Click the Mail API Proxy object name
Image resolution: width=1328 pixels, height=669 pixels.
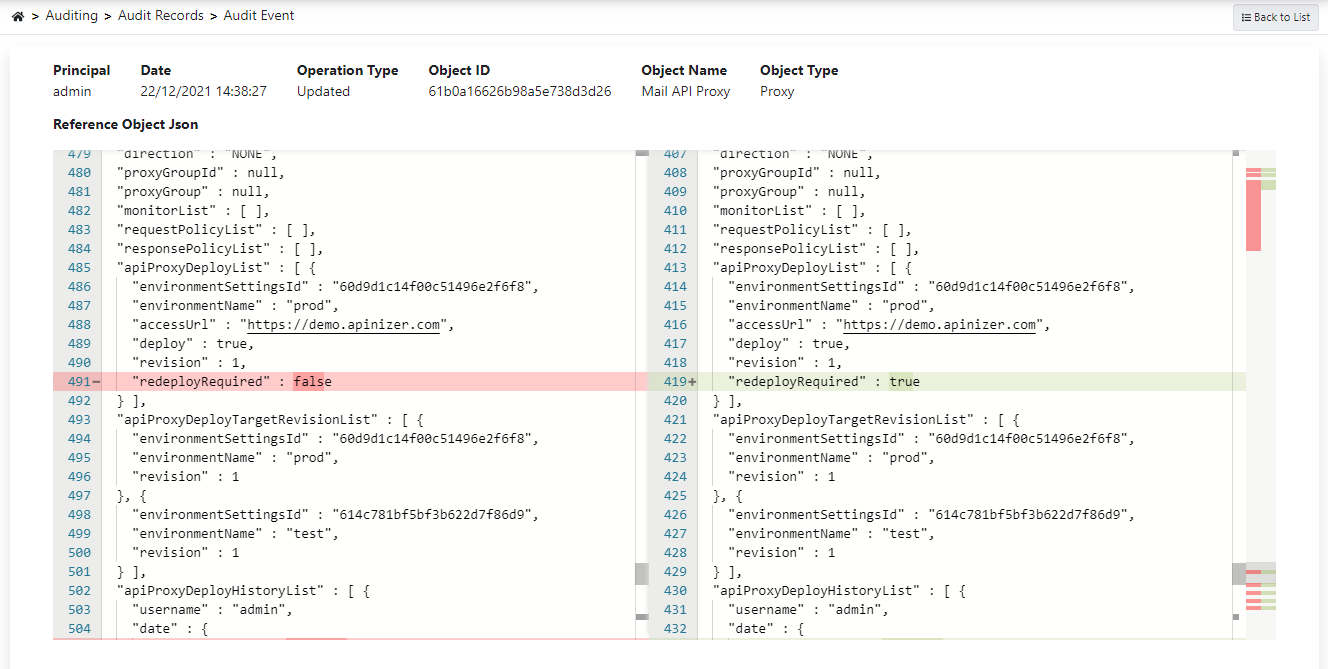point(685,92)
